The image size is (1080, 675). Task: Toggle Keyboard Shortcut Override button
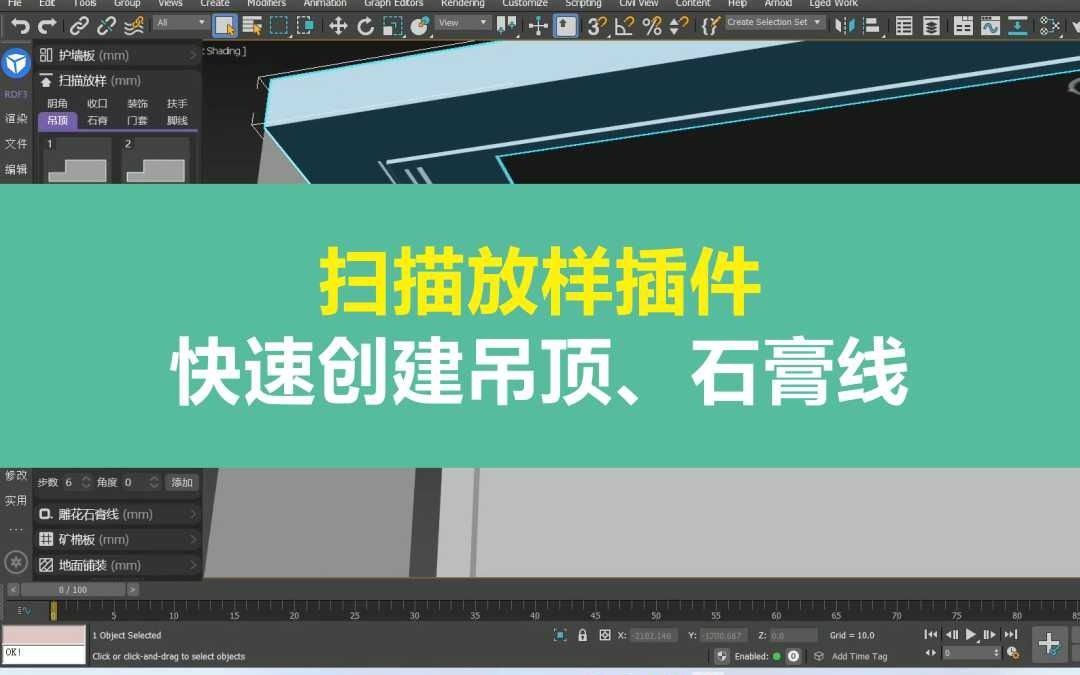(x=565, y=26)
